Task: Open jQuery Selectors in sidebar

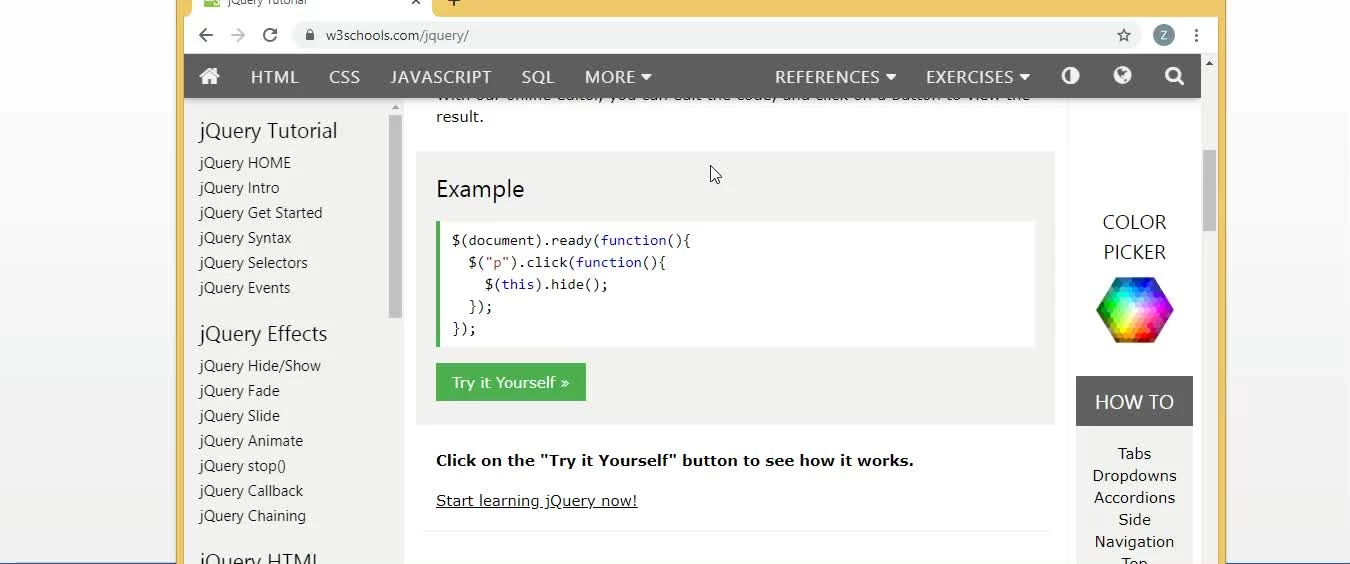Action: click(x=253, y=262)
